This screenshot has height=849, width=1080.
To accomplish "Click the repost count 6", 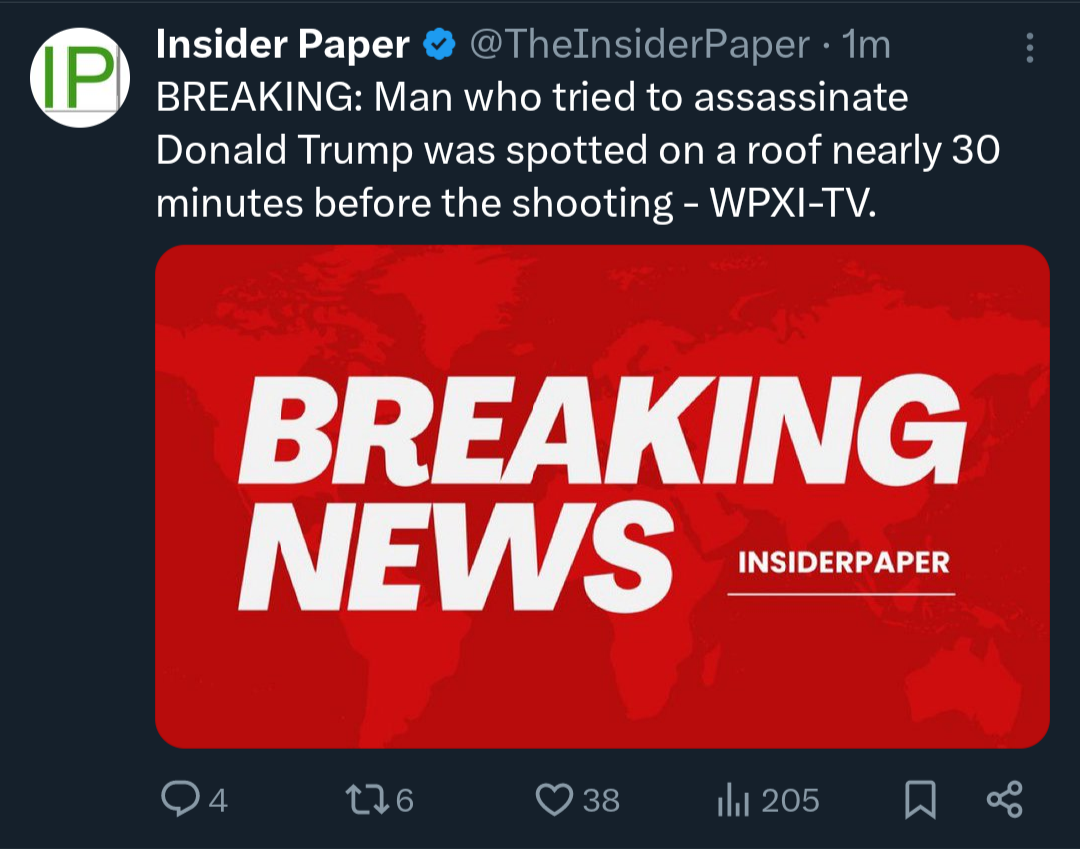I will pyautogui.click(x=404, y=801).
